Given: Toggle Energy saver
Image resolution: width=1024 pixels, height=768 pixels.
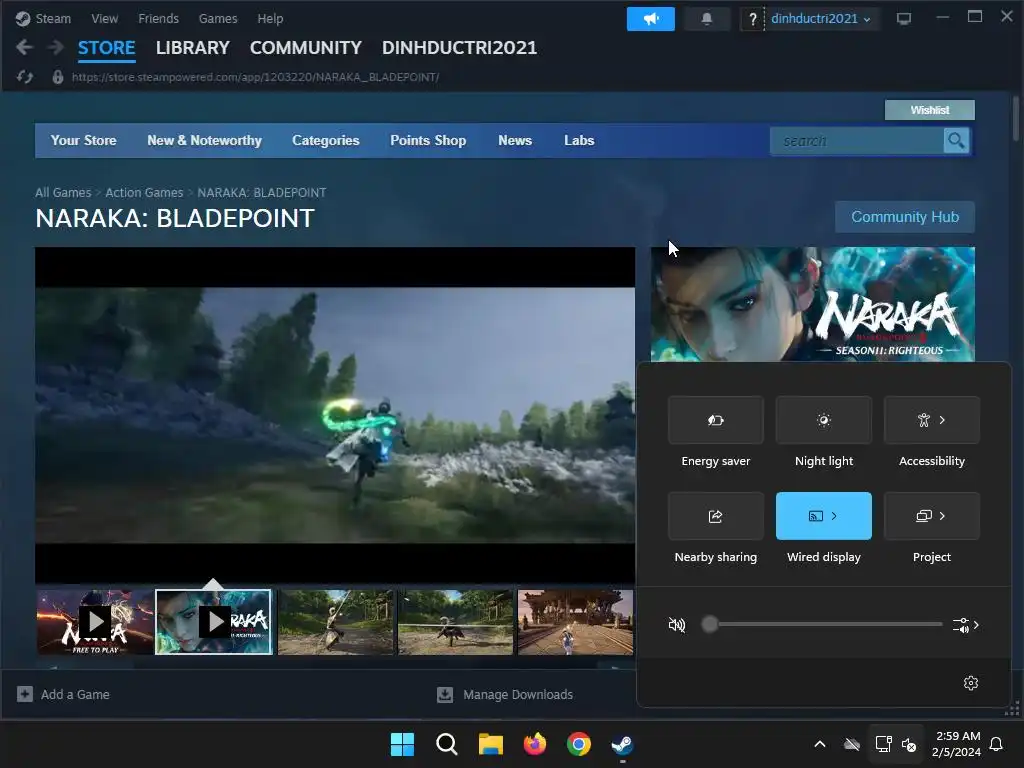Looking at the screenshot, I should [716, 420].
